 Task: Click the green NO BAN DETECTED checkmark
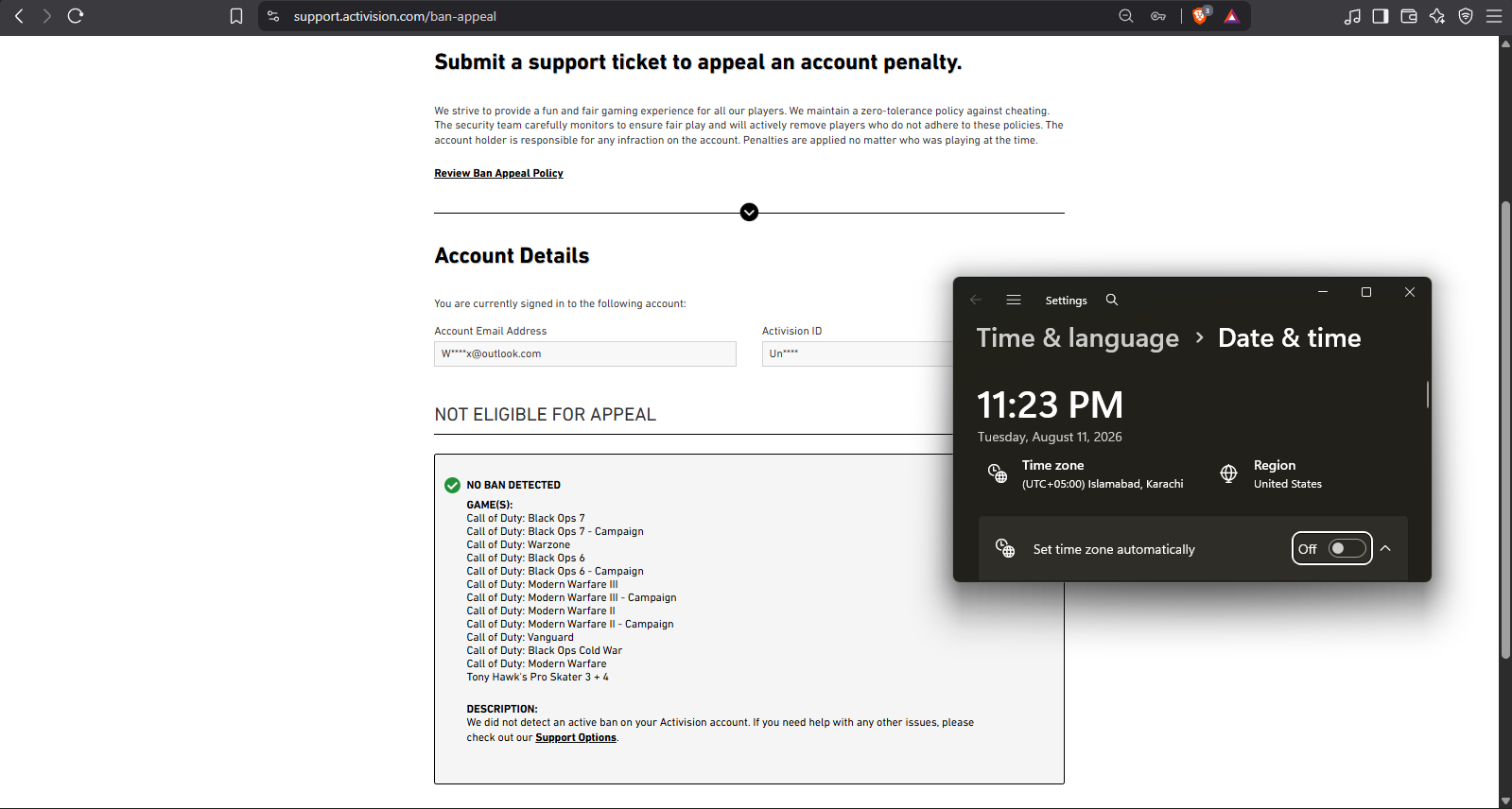click(452, 485)
